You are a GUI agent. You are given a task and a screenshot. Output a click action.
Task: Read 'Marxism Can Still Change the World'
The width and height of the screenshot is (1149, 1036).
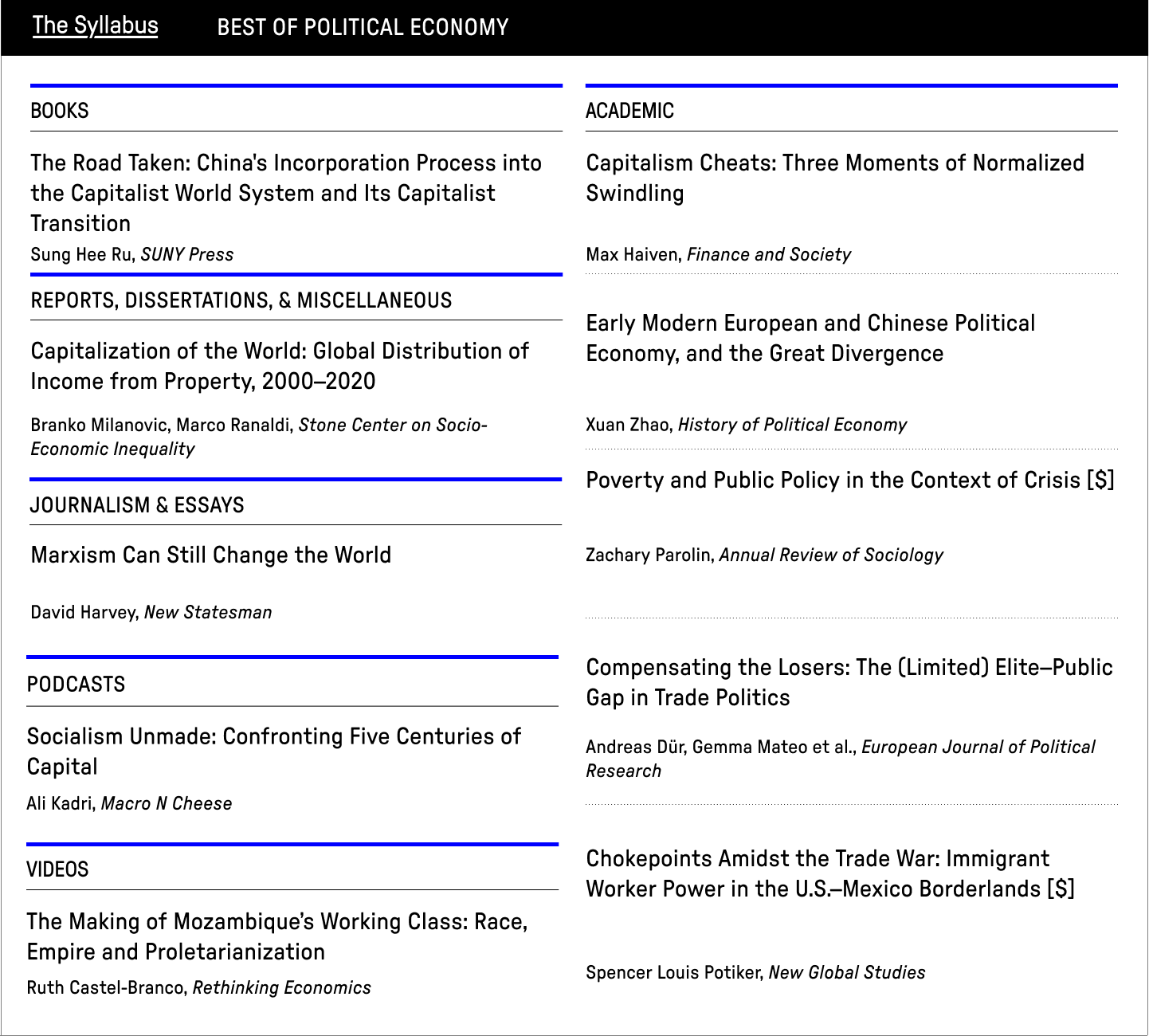[x=210, y=555]
